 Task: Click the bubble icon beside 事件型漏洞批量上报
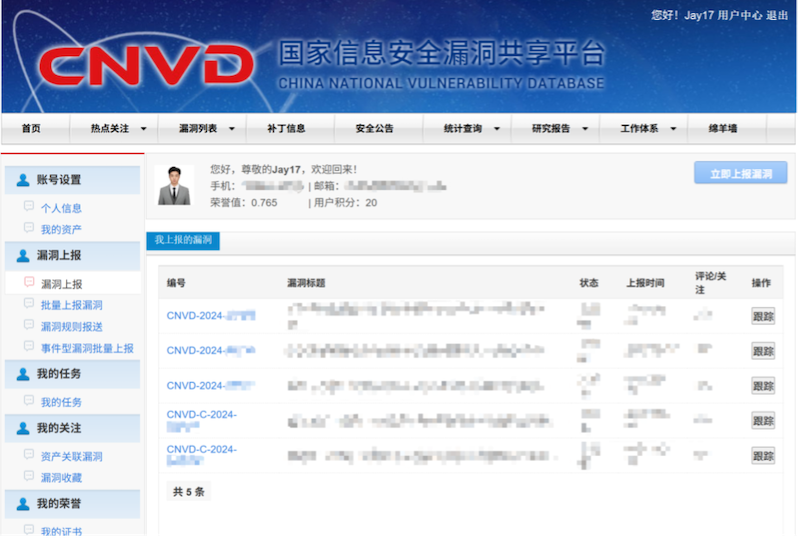(x=29, y=347)
